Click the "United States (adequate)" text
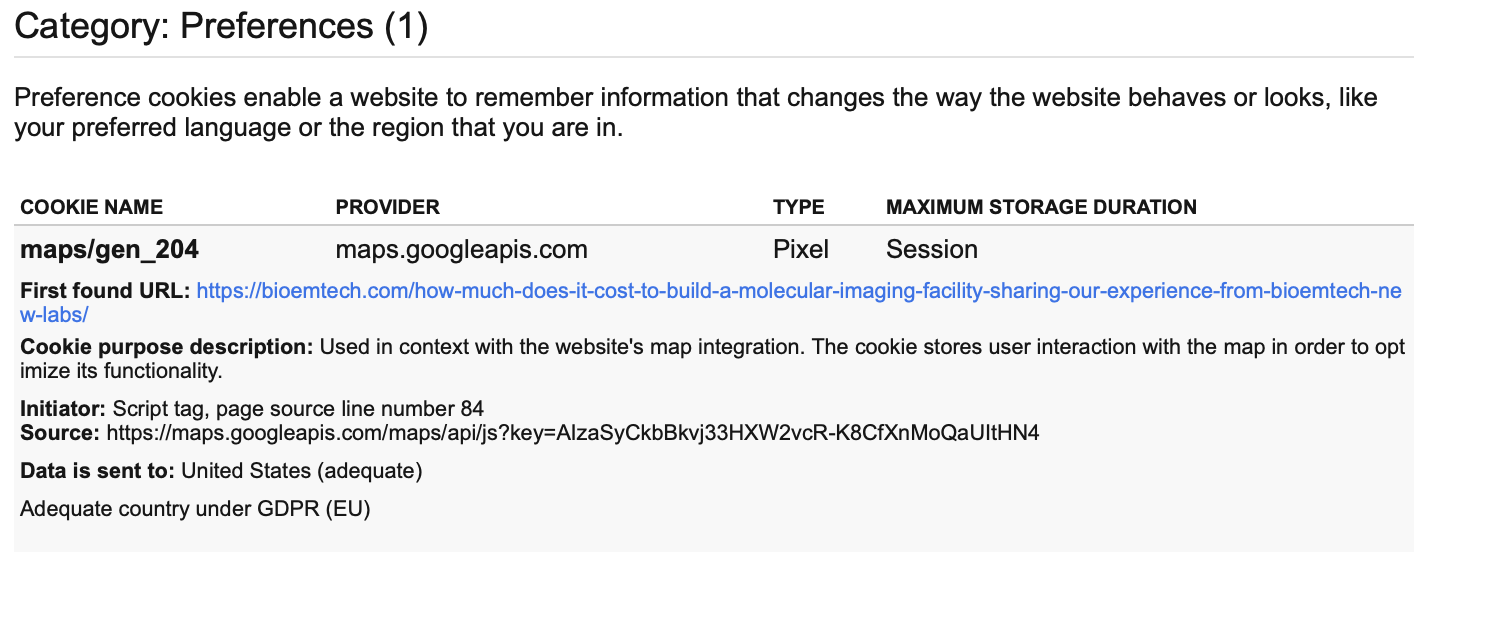The width and height of the screenshot is (1490, 630). tap(302, 470)
